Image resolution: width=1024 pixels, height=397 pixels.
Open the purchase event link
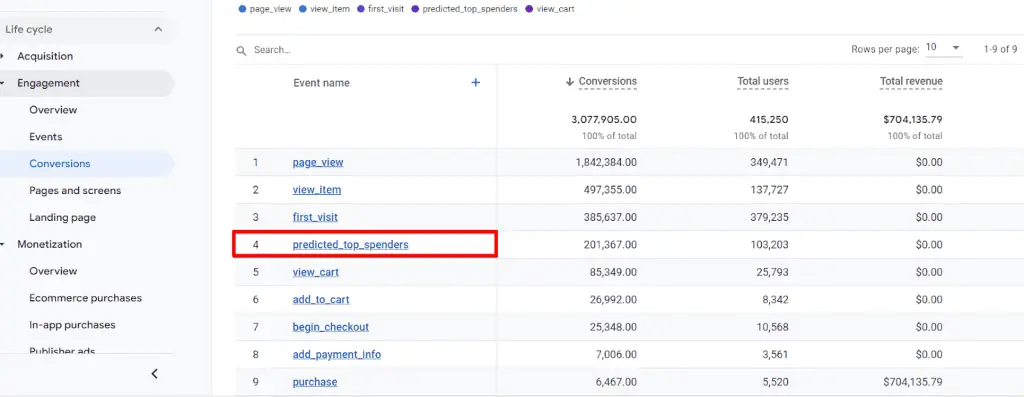tap(315, 382)
